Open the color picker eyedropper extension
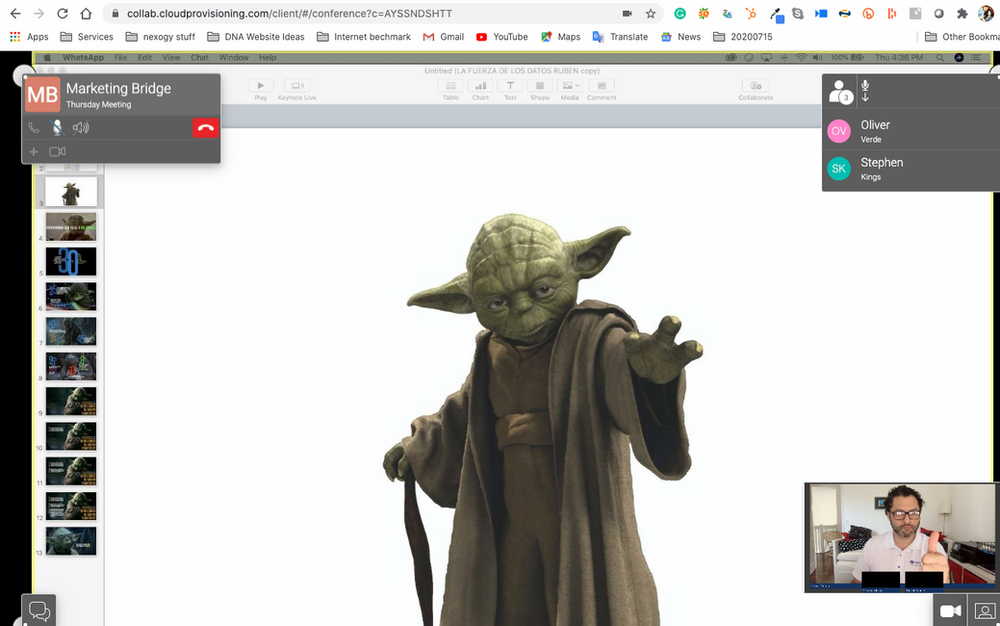The image size is (1000, 626). point(775,14)
